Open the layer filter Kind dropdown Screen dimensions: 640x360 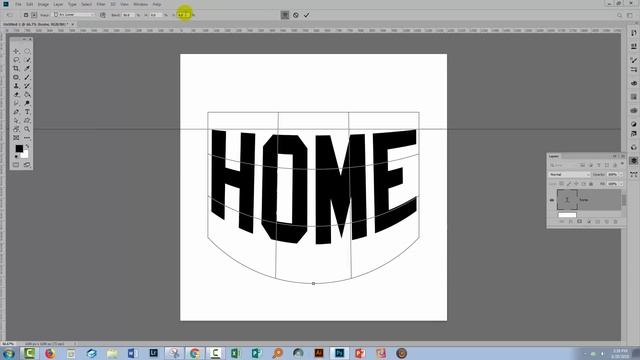click(x=565, y=165)
